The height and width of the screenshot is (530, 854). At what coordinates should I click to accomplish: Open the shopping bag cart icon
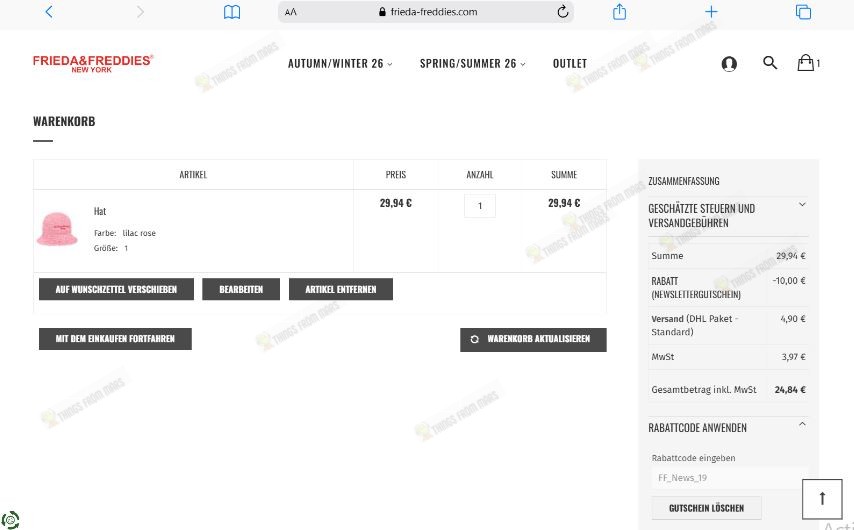tap(808, 63)
